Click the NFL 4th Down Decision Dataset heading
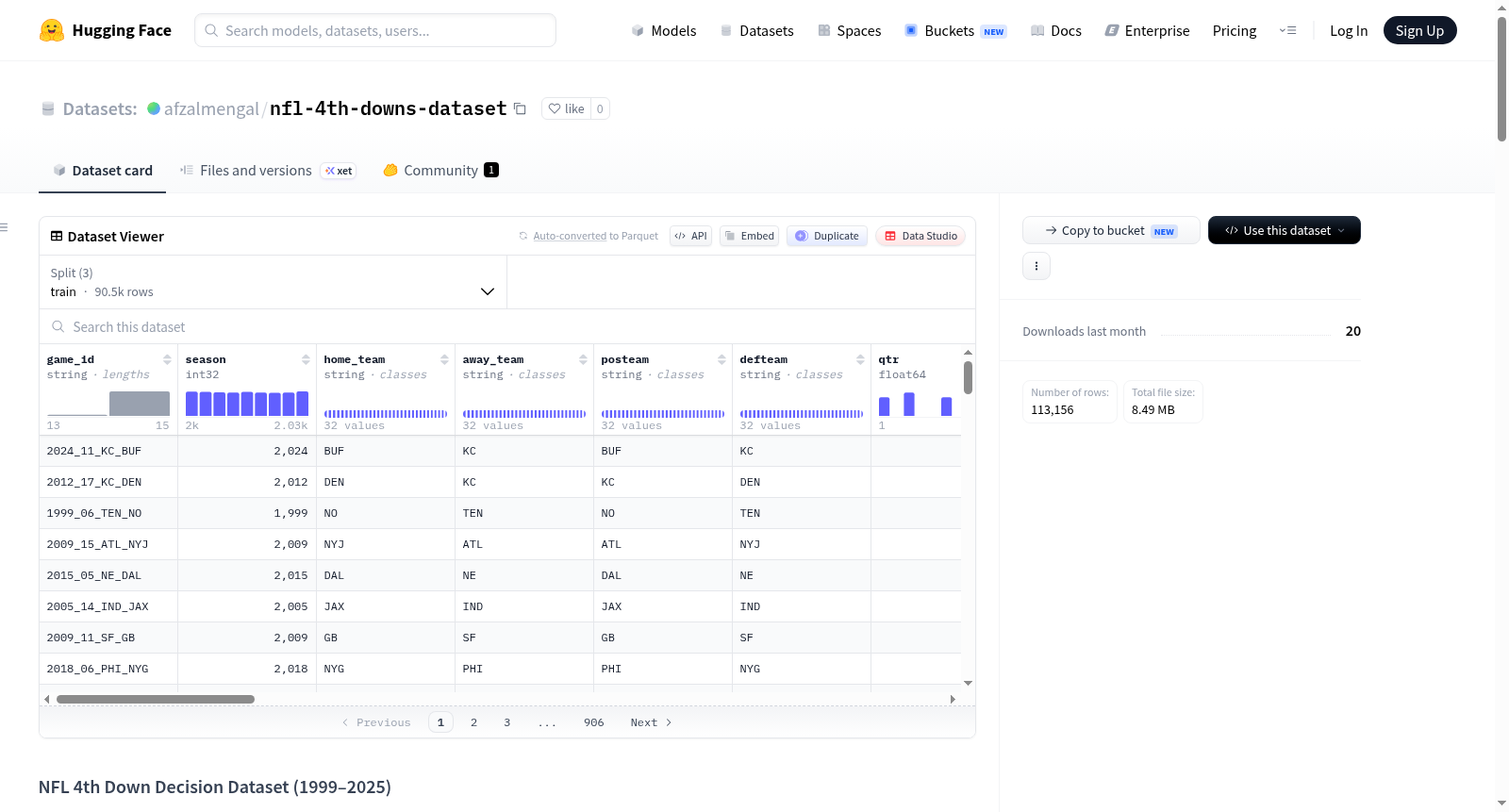The height and width of the screenshot is (812, 1509). (215, 787)
